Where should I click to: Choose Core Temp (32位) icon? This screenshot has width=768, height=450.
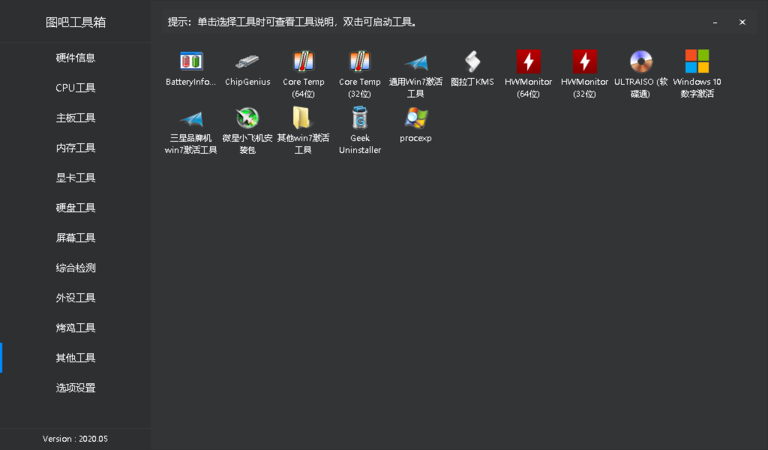360,62
